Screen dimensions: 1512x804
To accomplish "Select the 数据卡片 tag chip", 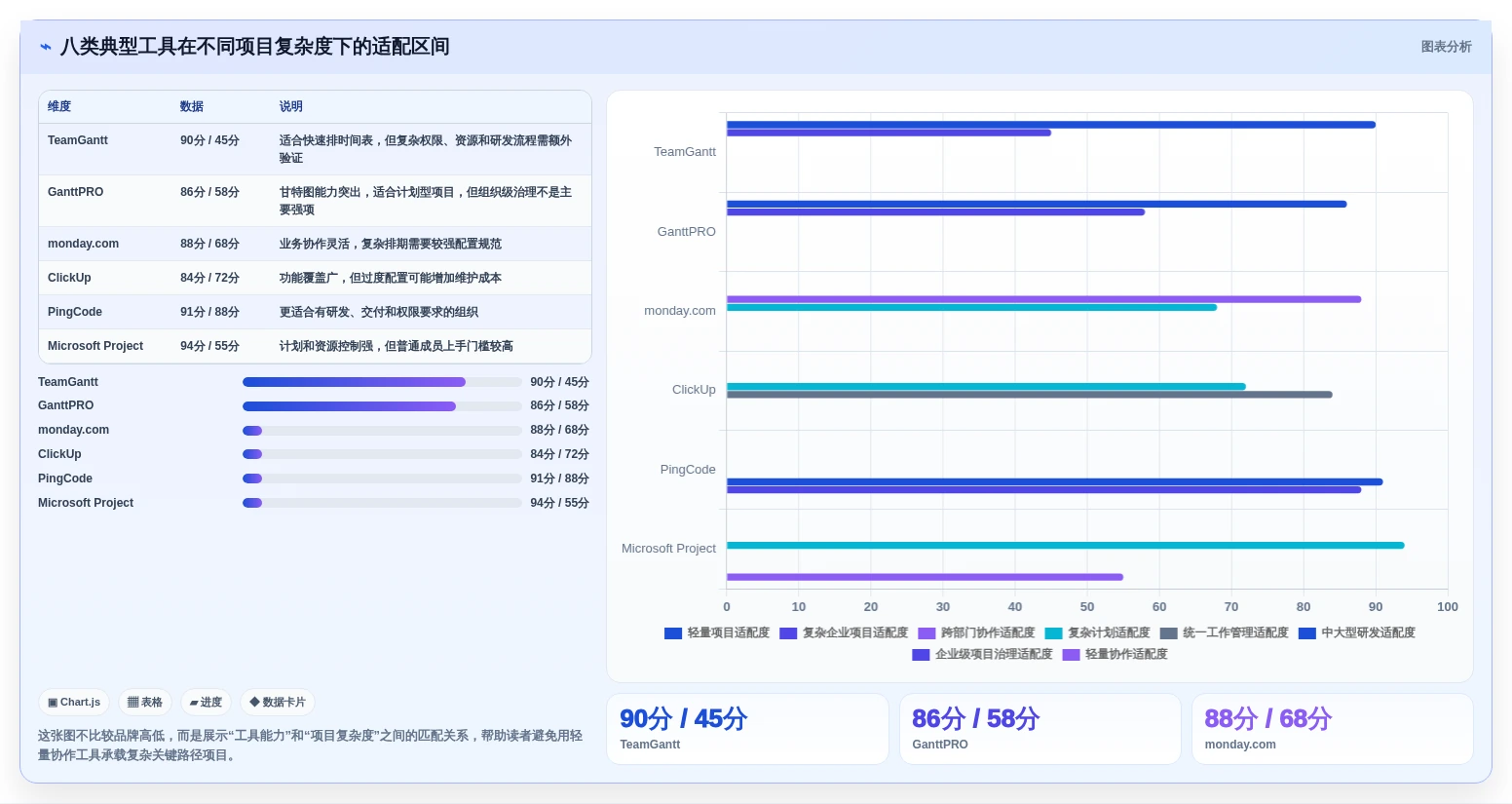I will (x=278, y=702).
